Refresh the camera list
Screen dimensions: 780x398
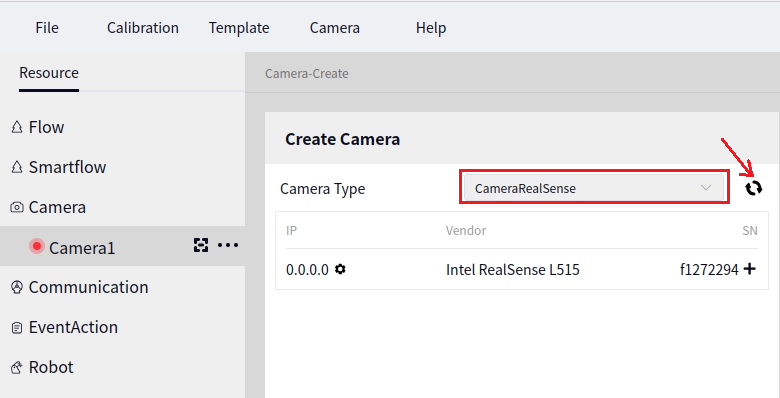pos(754,188)
